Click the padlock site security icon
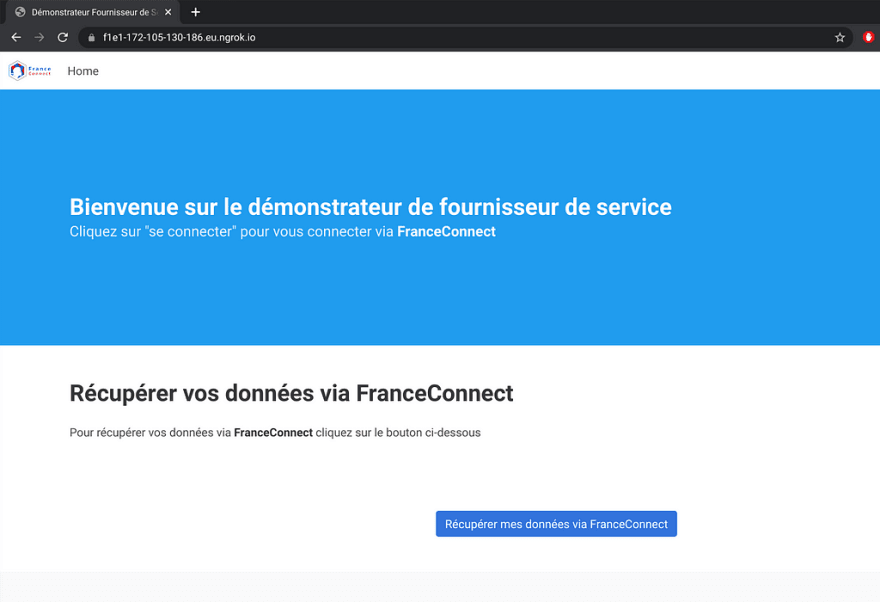The image size is (880, 602). pyautogui.click(x=91, y=38)
